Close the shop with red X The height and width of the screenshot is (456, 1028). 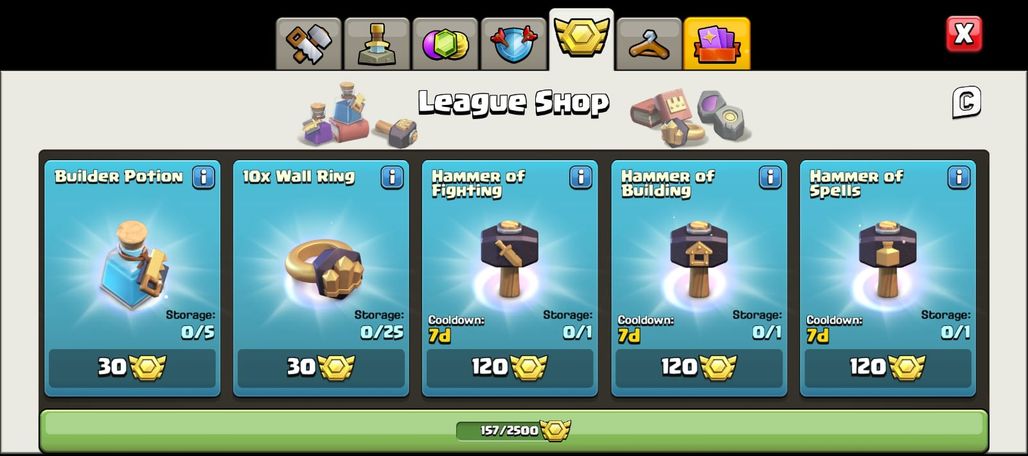coord(964,34)
